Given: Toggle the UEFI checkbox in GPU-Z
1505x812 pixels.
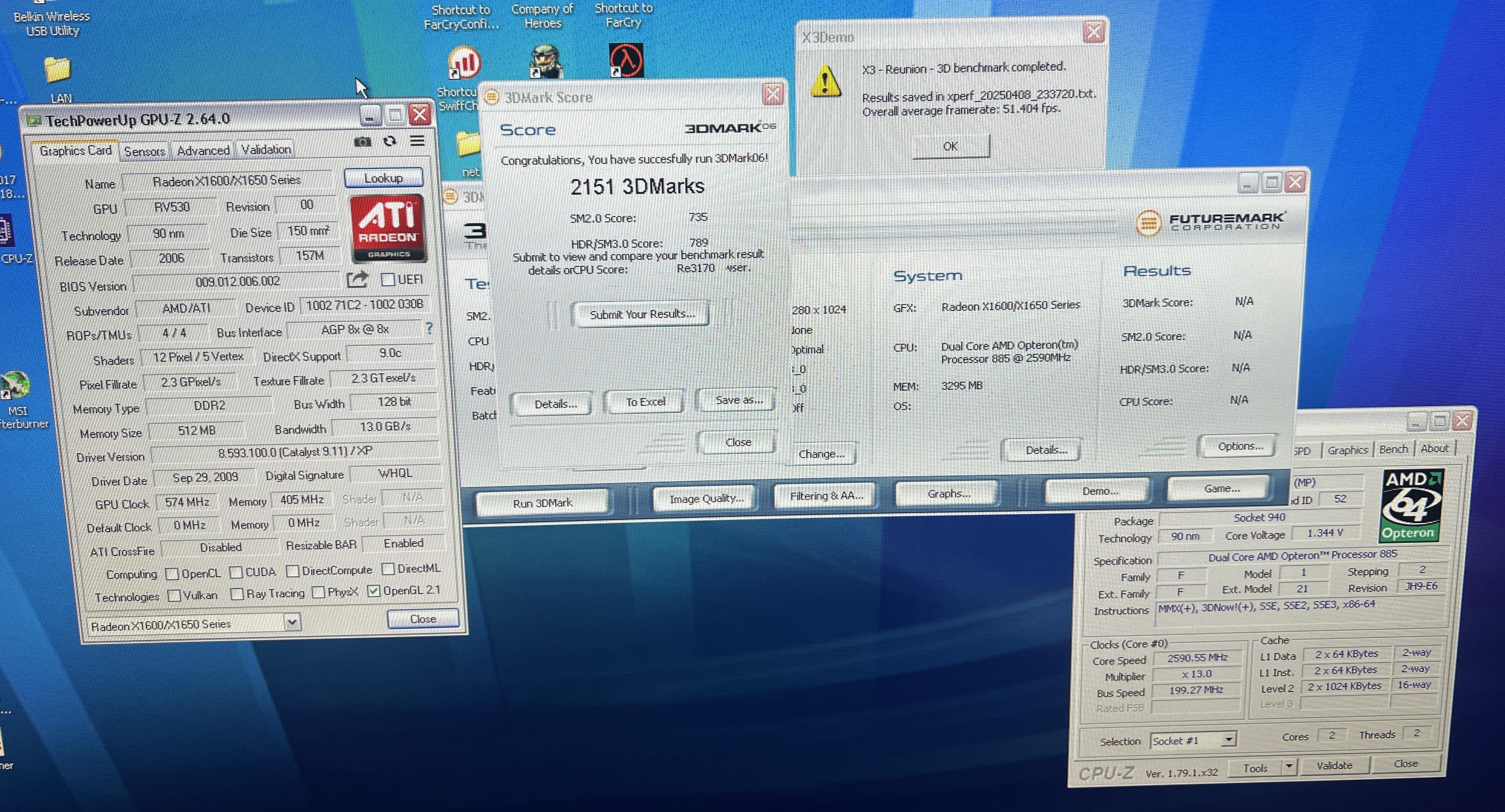Looking at the screenshot, I should [387, 280].
